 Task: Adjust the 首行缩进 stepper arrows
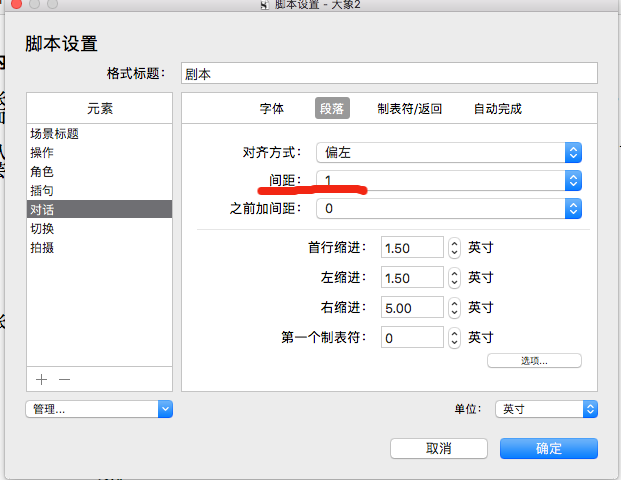[x=454, y=247]
